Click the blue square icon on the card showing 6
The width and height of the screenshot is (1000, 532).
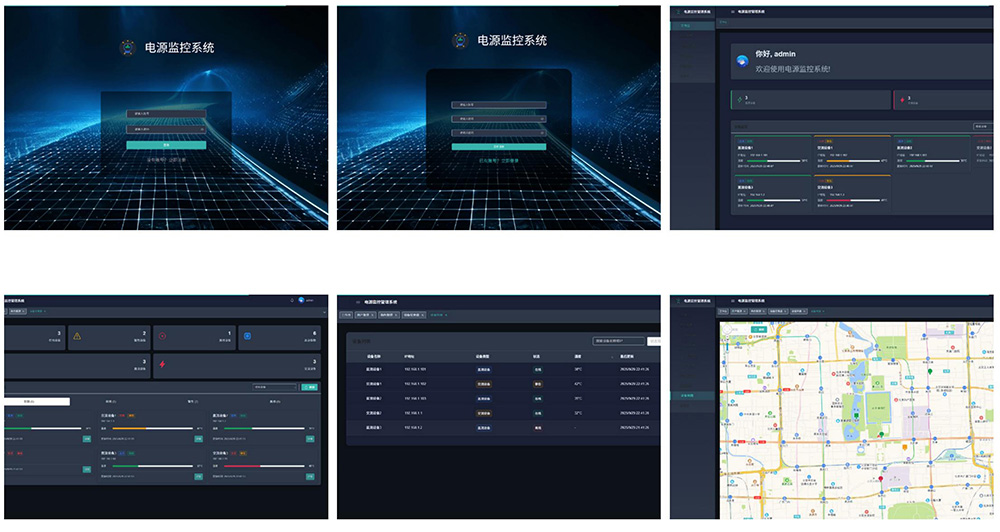click(248, 336)
